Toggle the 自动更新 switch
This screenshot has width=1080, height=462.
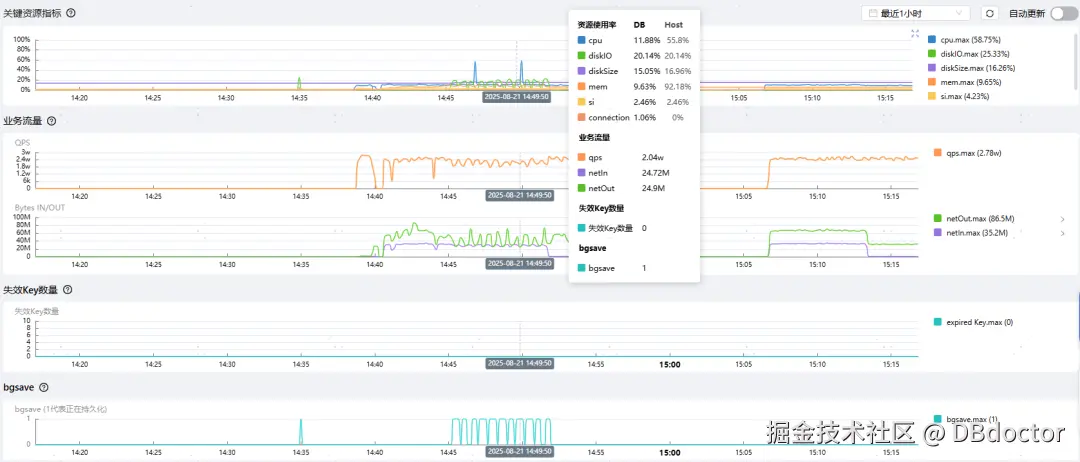point(1063,13)
